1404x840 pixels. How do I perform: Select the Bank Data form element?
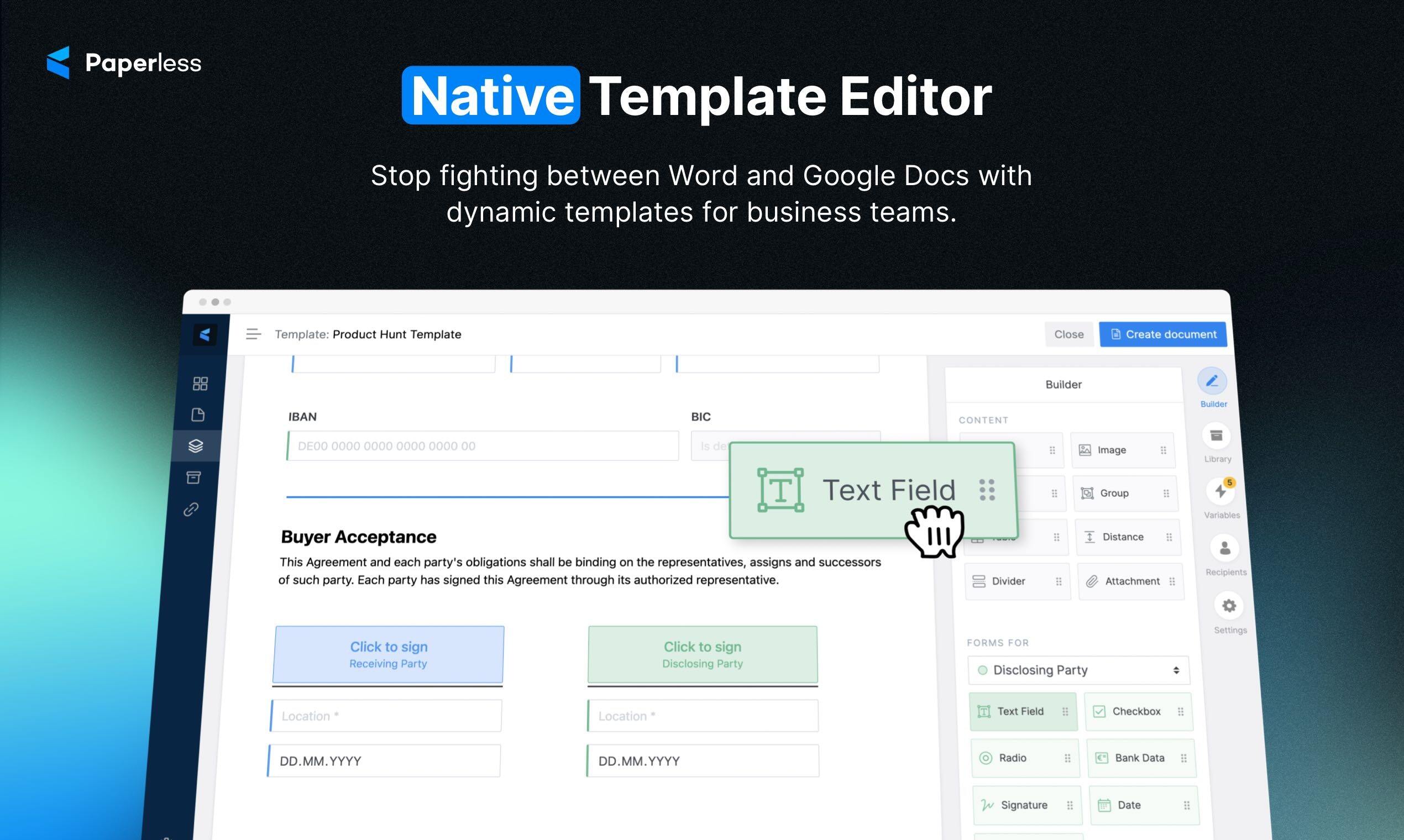pyautogui.click(x=1141, y=758)
